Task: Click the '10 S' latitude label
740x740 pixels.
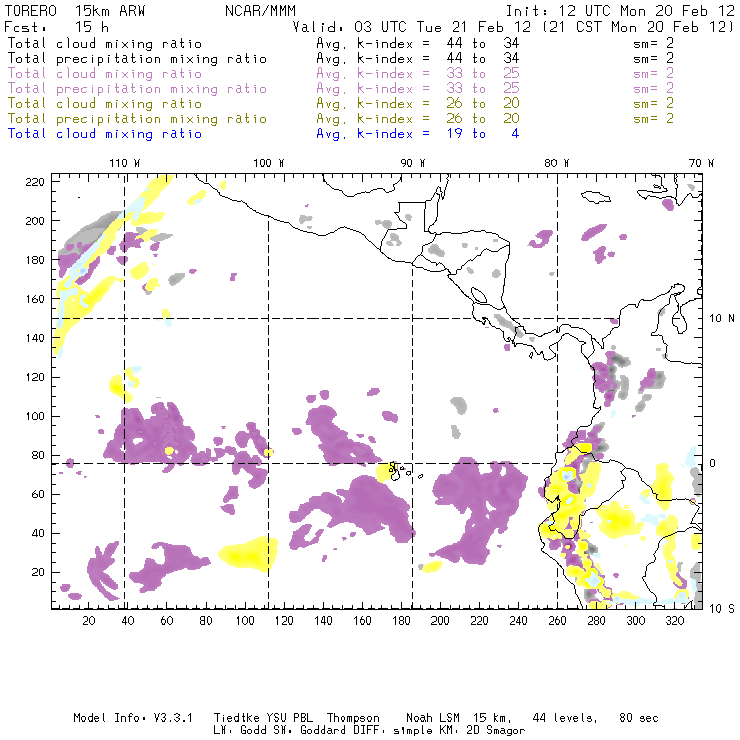Action: [x=722, y=609]
